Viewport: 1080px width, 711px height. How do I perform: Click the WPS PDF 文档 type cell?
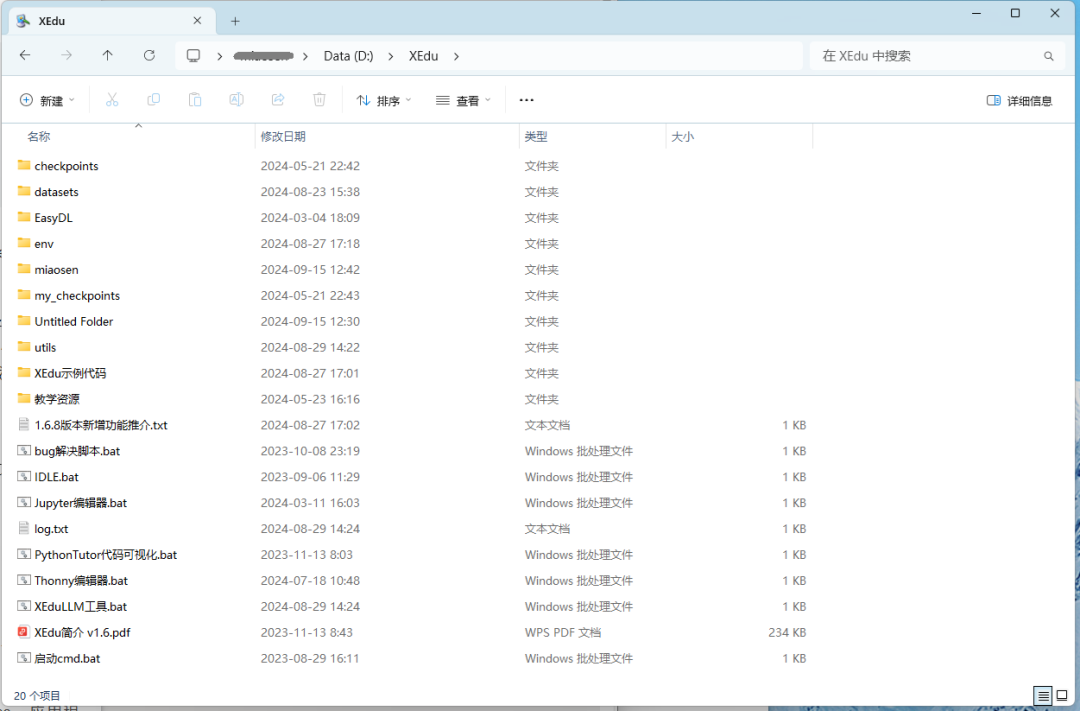tap(563, 632)
